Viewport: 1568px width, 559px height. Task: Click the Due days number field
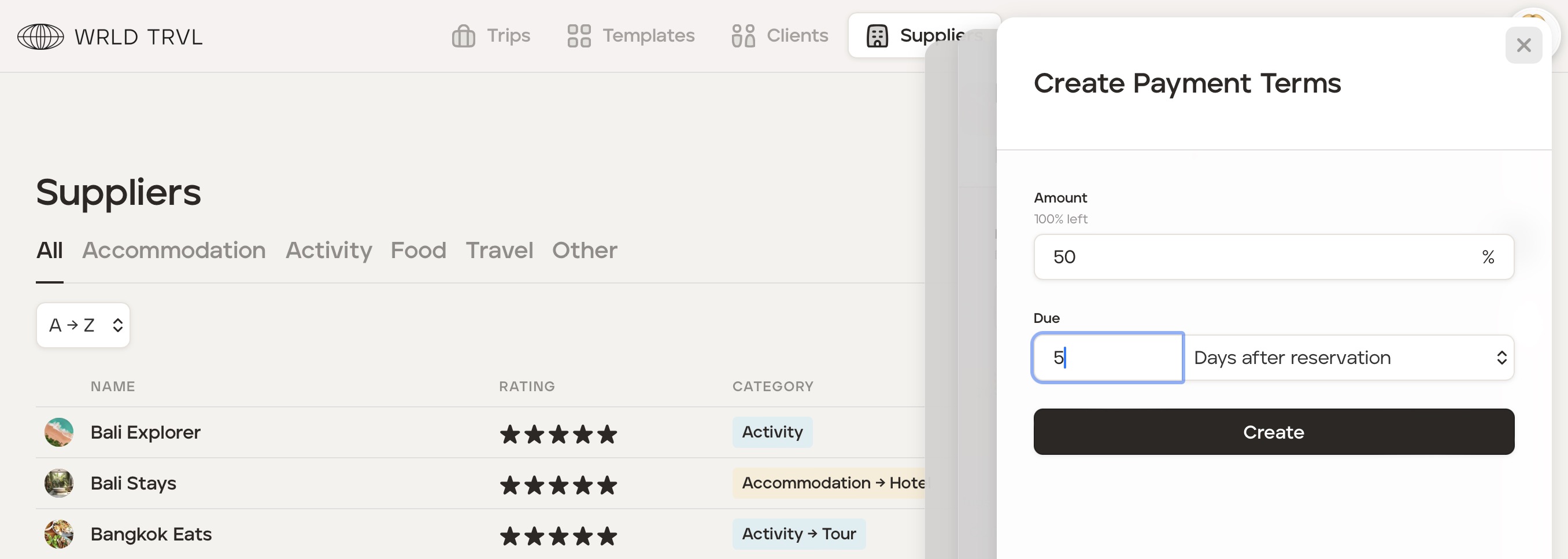point(1108,358)
